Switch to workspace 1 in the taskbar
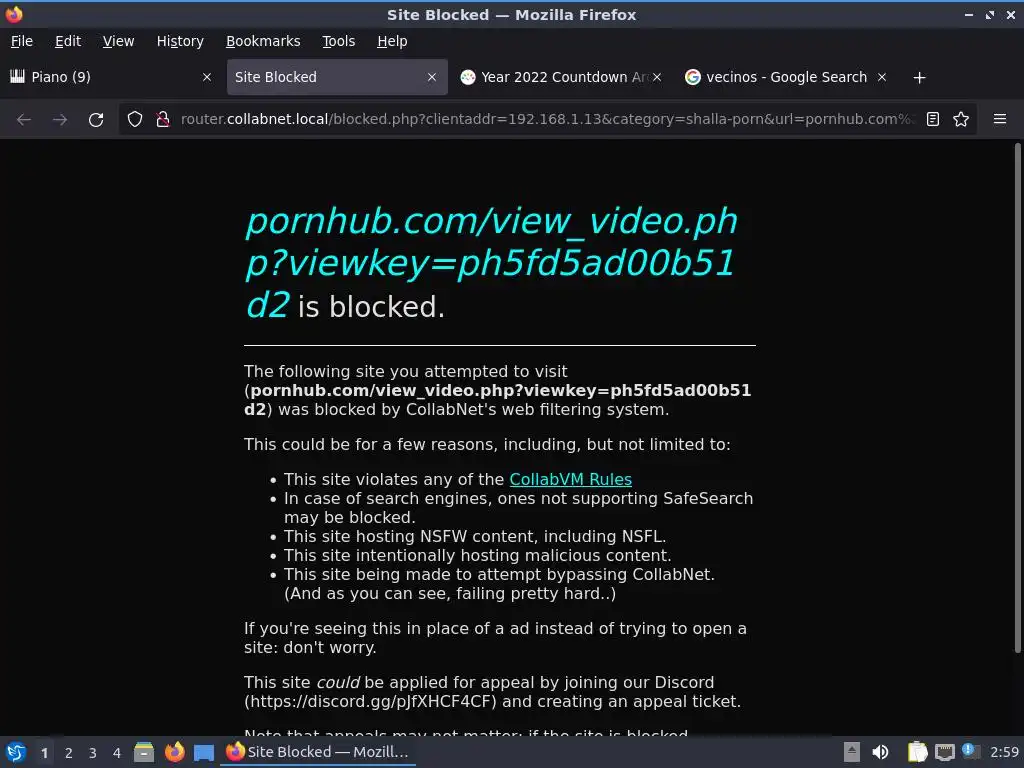Screen dimensions: 1024x768 (x=44, y=753)
